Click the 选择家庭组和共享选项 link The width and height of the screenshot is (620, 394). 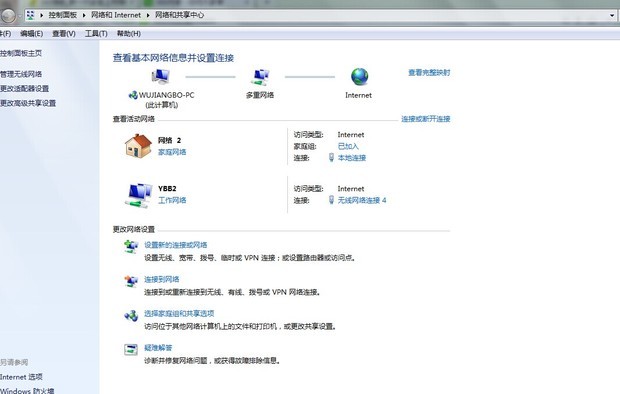[179, 313]
